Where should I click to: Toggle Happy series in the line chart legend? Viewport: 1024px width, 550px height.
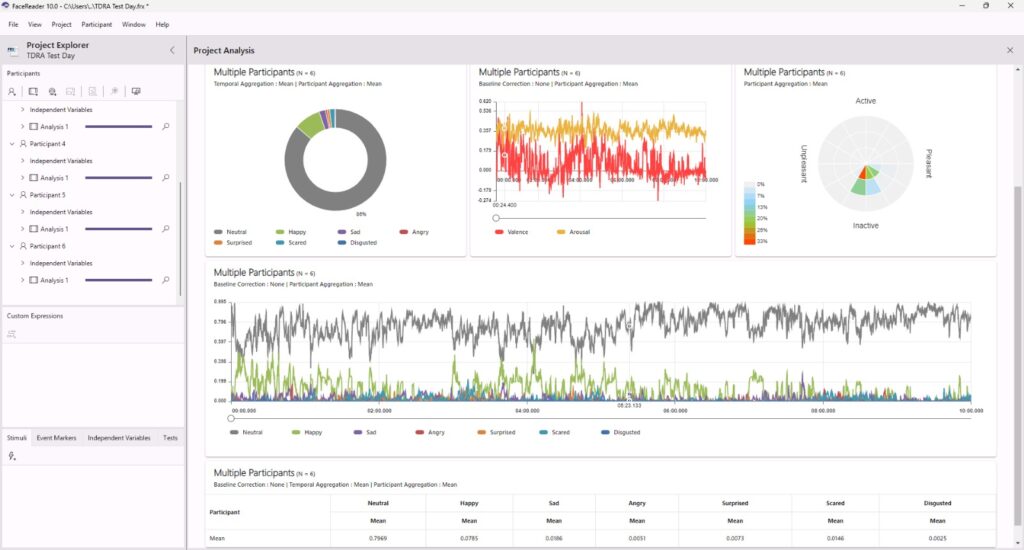coord(309,432)
